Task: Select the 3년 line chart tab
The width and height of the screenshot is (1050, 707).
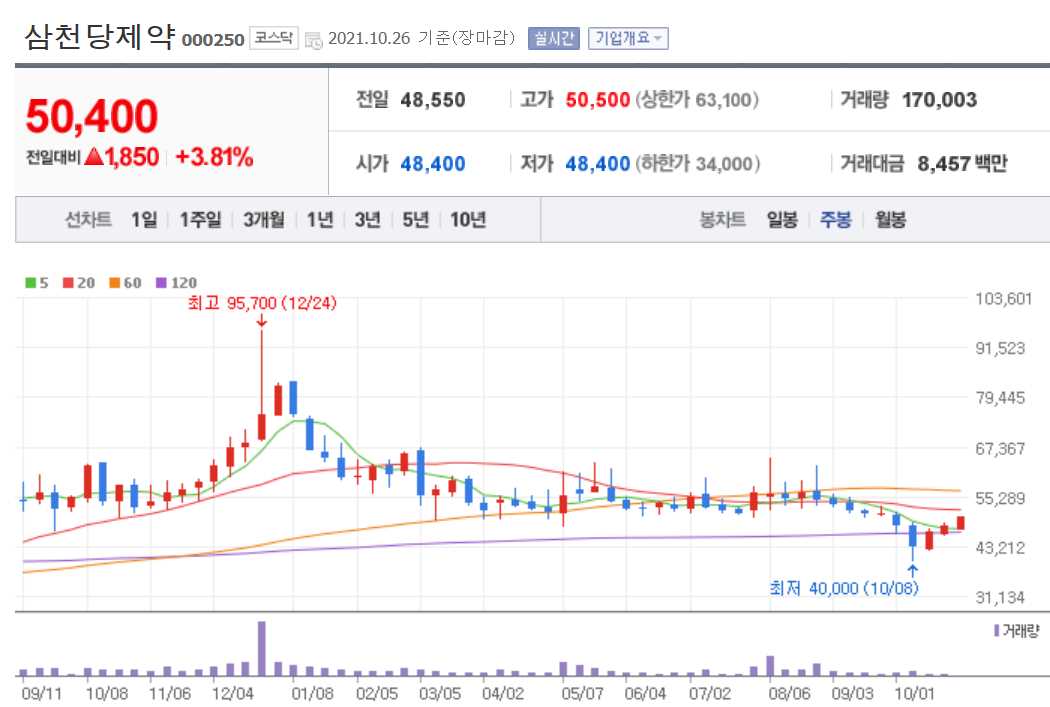Action: pyautogui.click(x=368, y=220)
